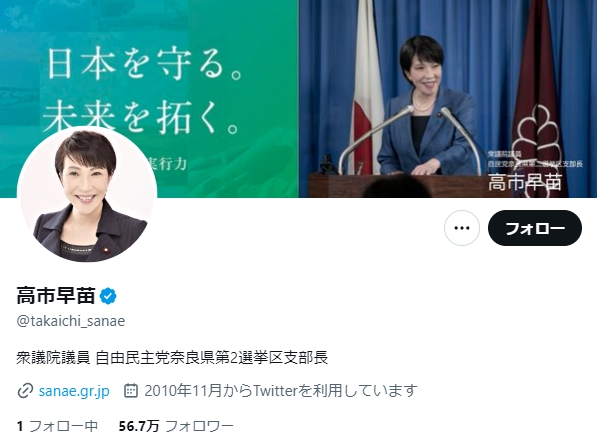Screen dimensions: 597x438
Task: Visit the sanae.gr.jp website link
Action: [x=74, y=391]
